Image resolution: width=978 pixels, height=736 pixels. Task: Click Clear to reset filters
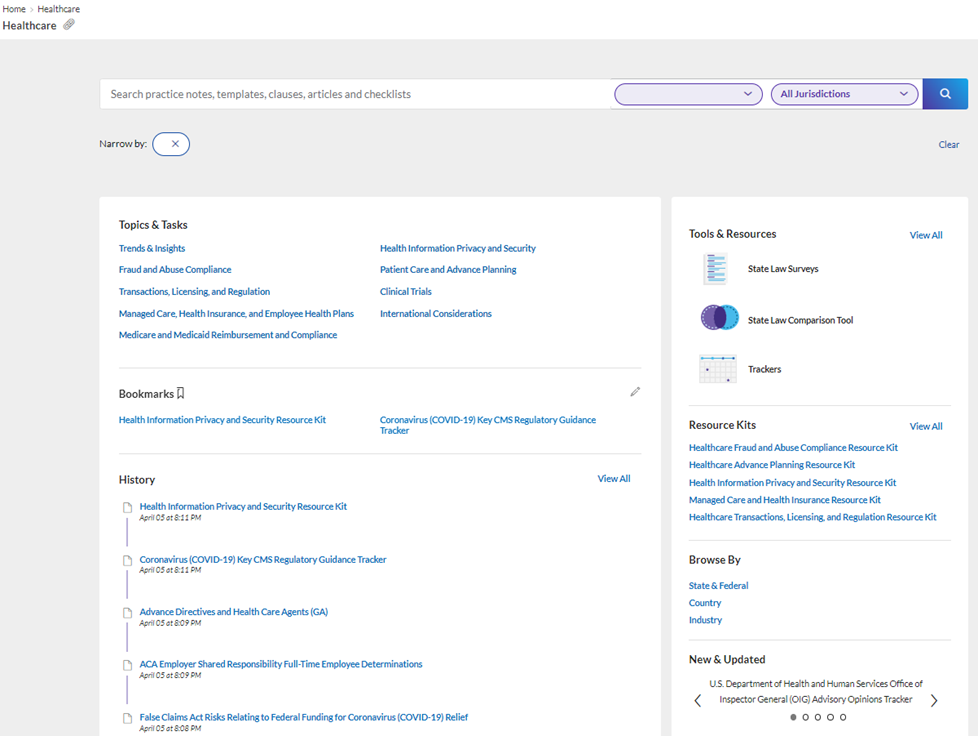tap(949, 145)
